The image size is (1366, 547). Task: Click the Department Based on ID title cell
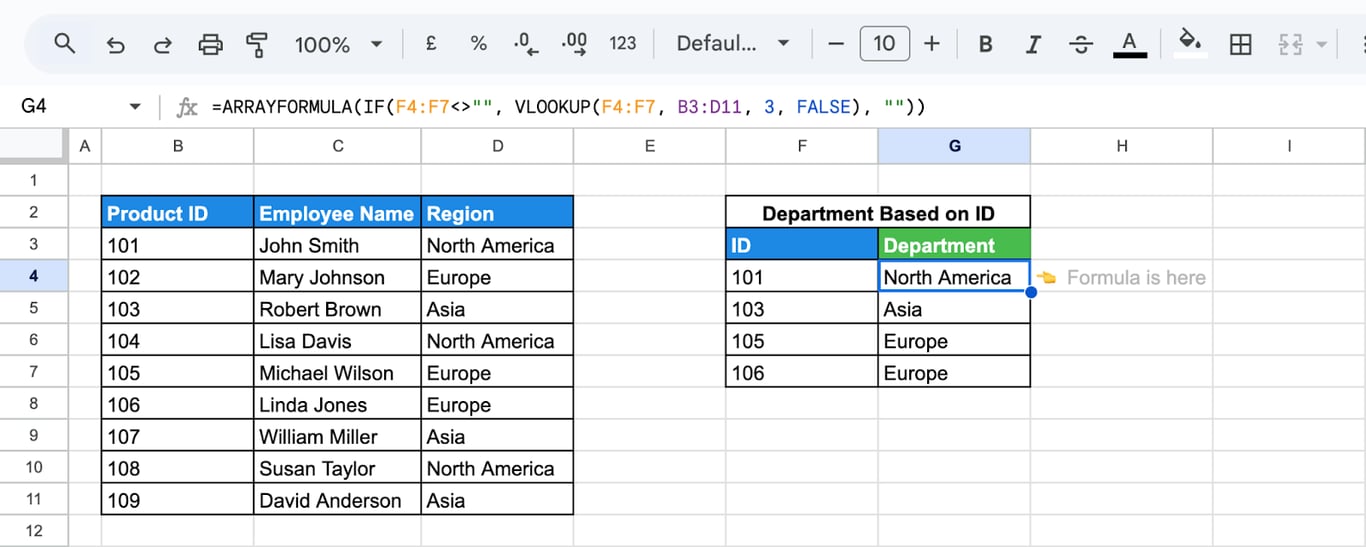(878, 213)
